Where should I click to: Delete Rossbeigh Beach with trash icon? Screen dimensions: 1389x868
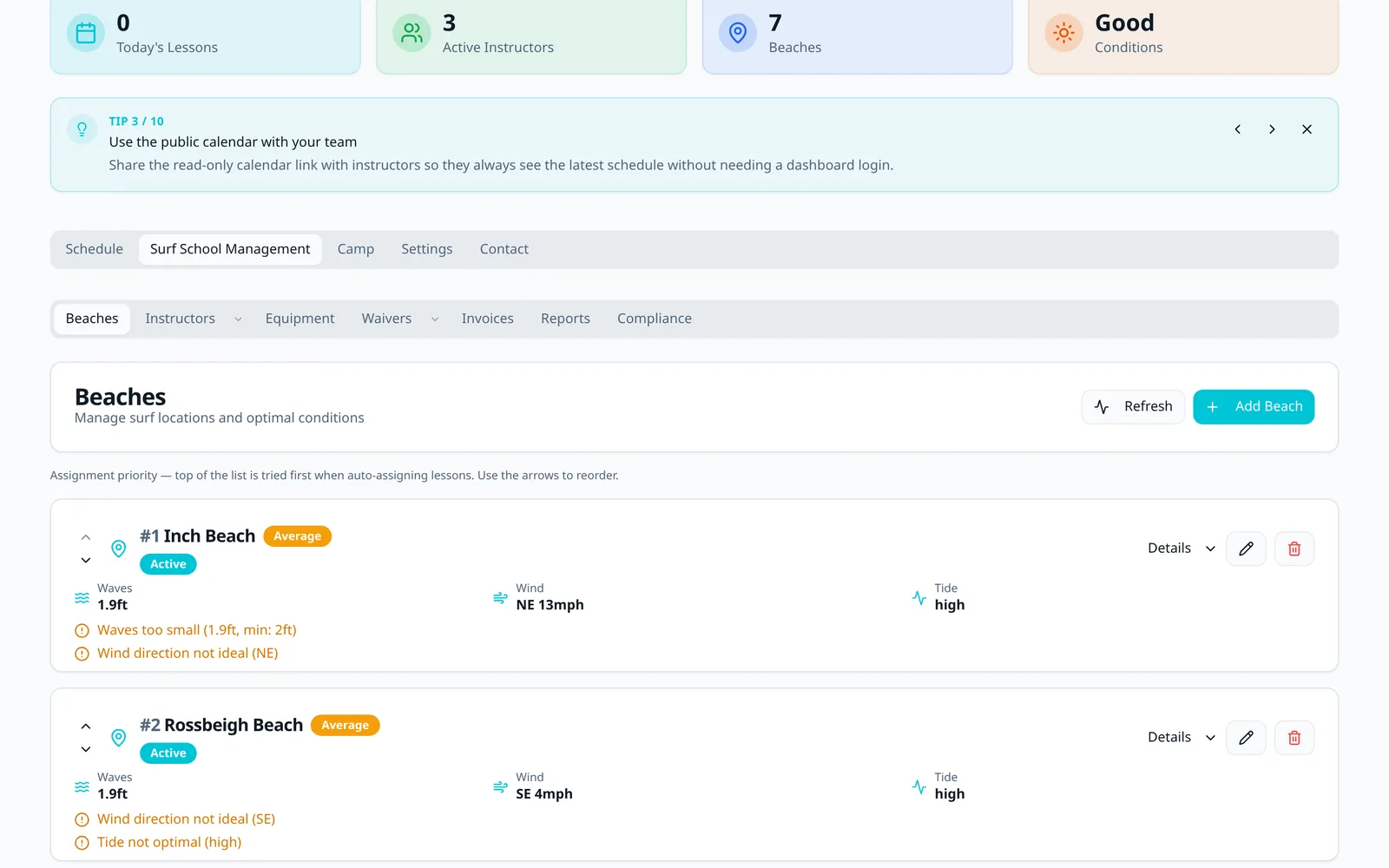[1294, 738]
